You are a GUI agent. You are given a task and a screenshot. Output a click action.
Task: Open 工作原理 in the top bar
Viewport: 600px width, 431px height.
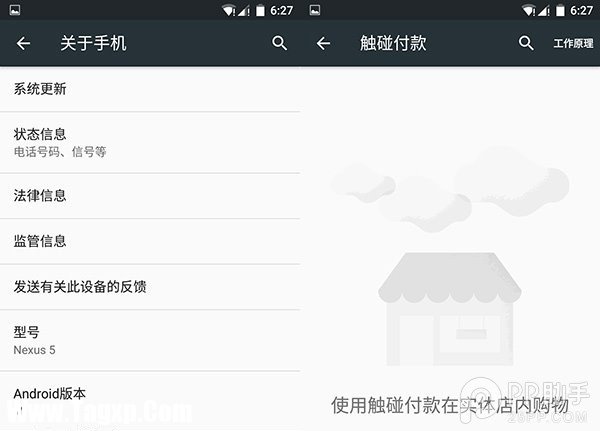pos(573,43)
